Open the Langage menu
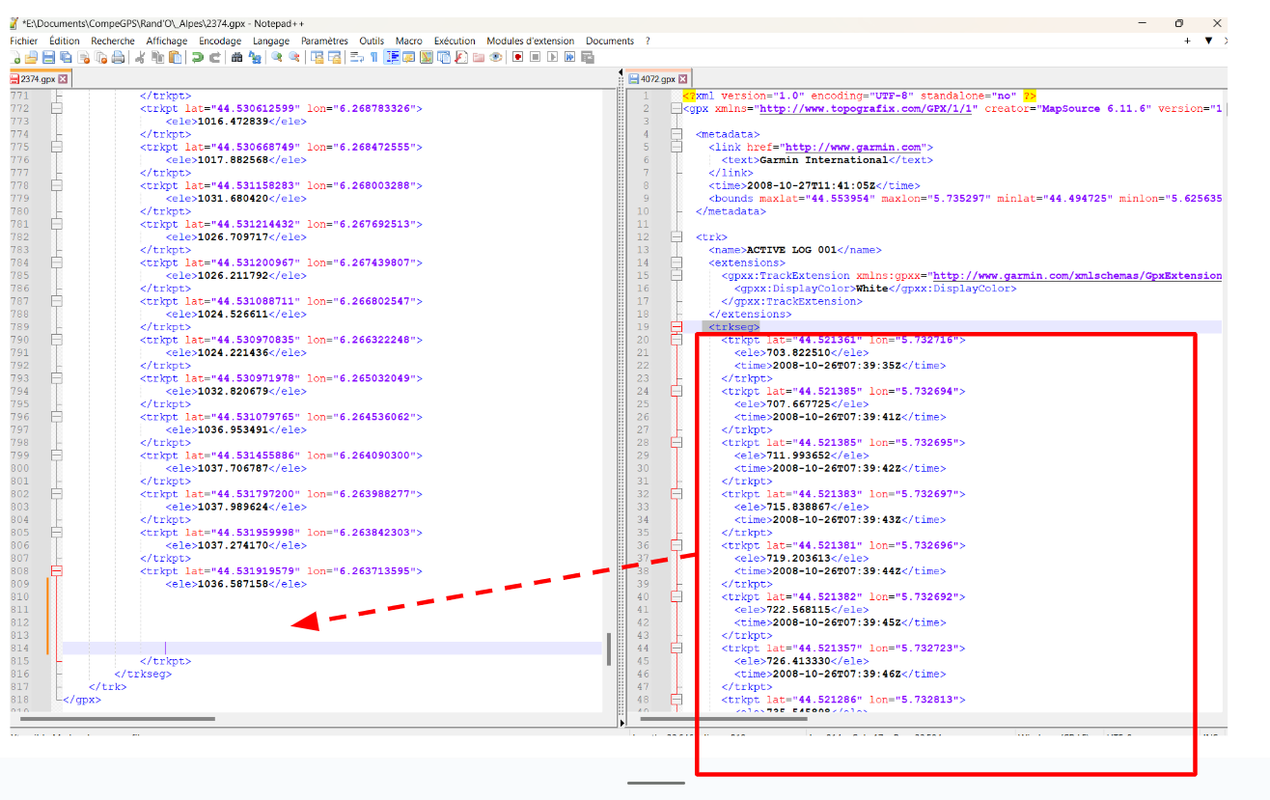The image size is (1270, 800). 271,41
